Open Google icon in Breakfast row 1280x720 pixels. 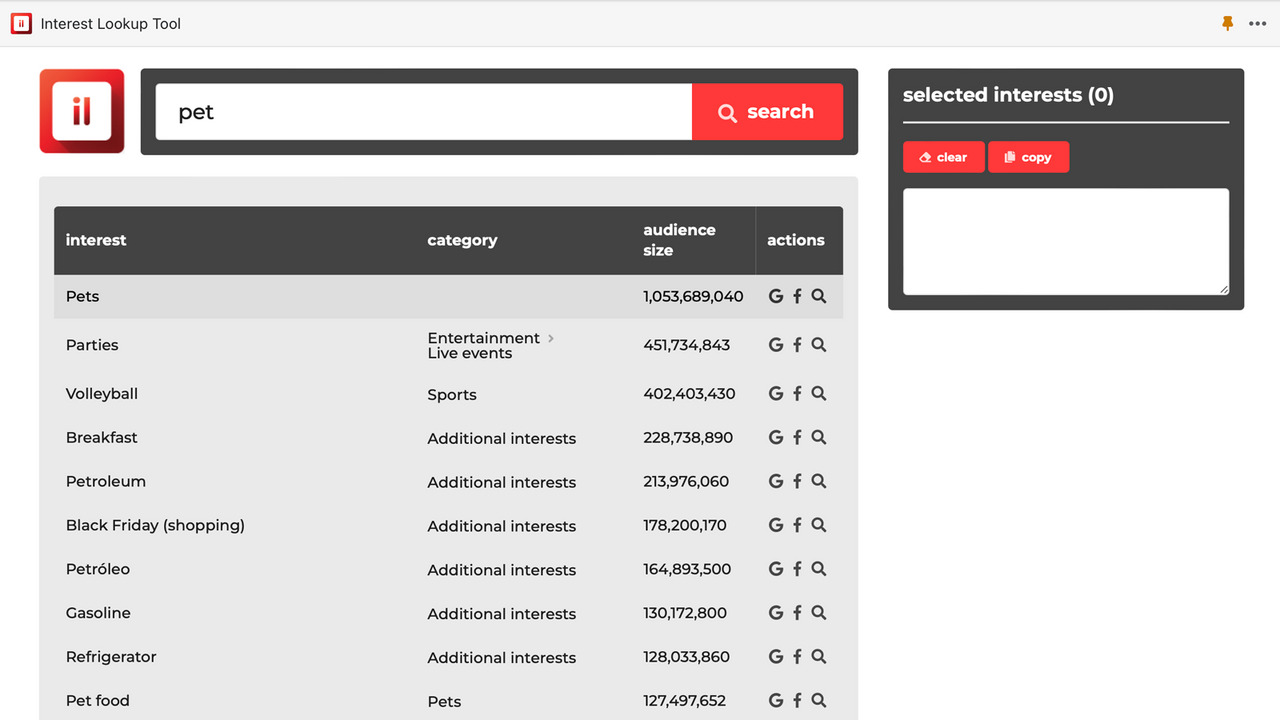[775, 438]
